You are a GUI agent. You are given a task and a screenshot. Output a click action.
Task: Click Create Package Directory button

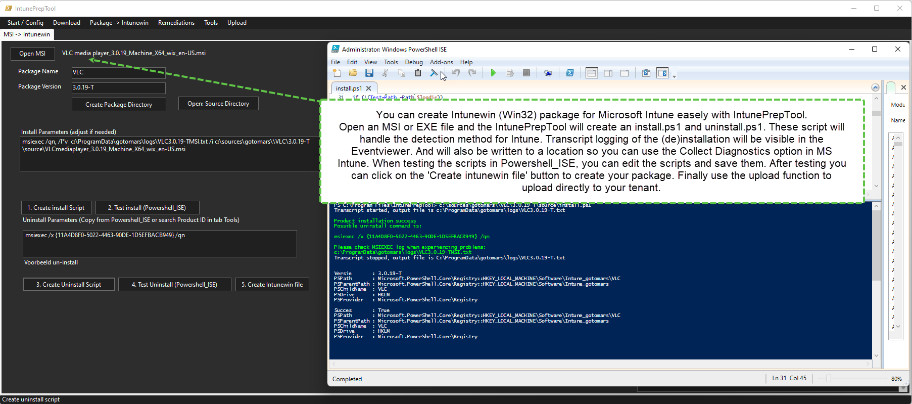pyautogui.click(x=119, y=105)
